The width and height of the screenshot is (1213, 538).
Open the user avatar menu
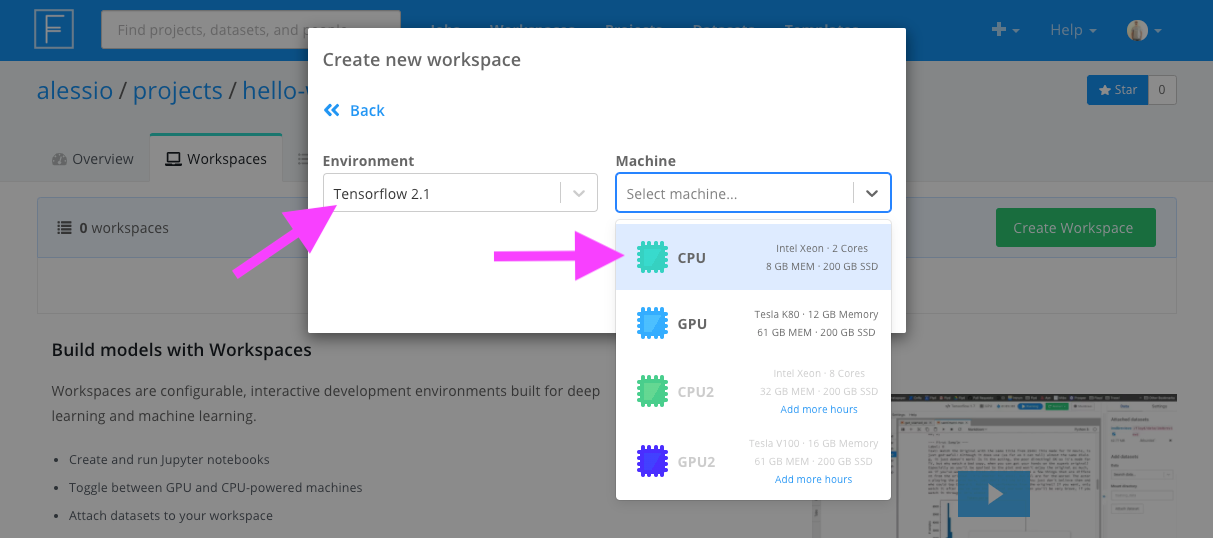pos(1143,30)
